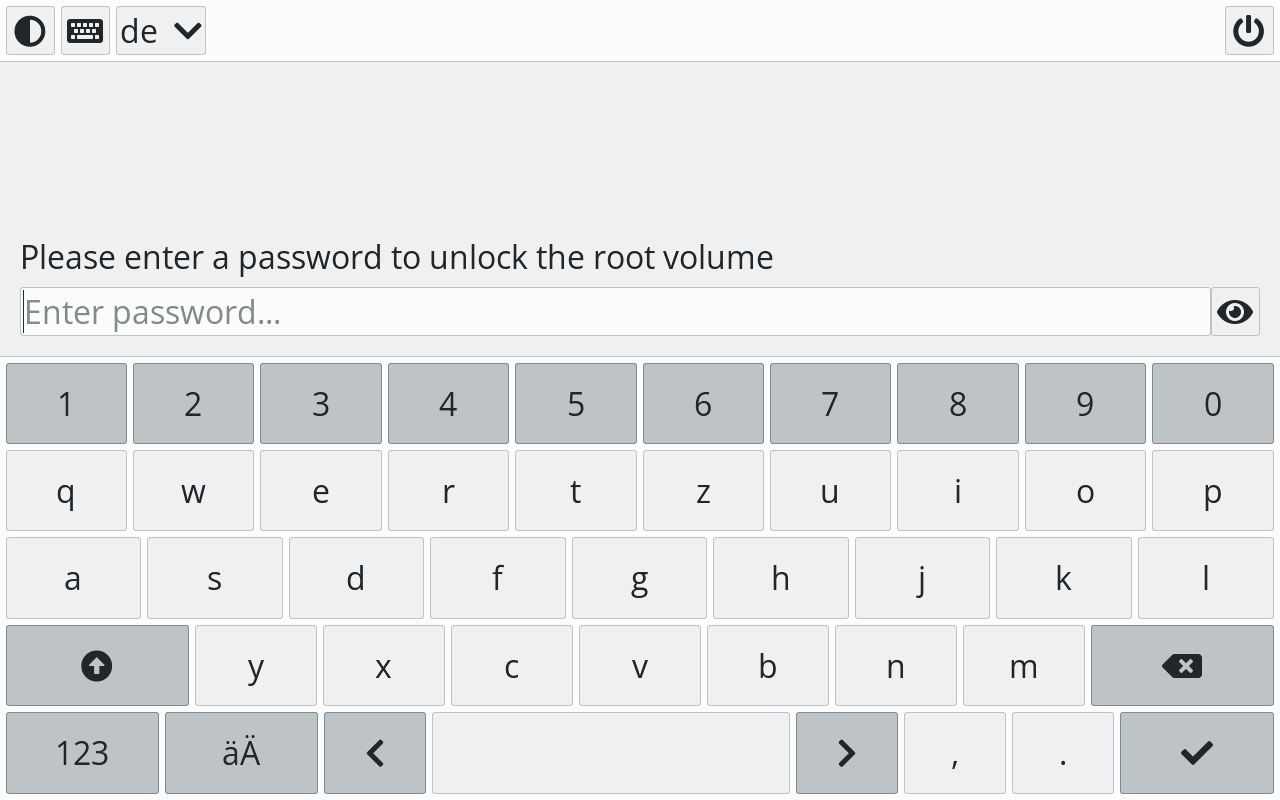Tap the period key
This screenshot has width=1280, height=800.
1062,753
